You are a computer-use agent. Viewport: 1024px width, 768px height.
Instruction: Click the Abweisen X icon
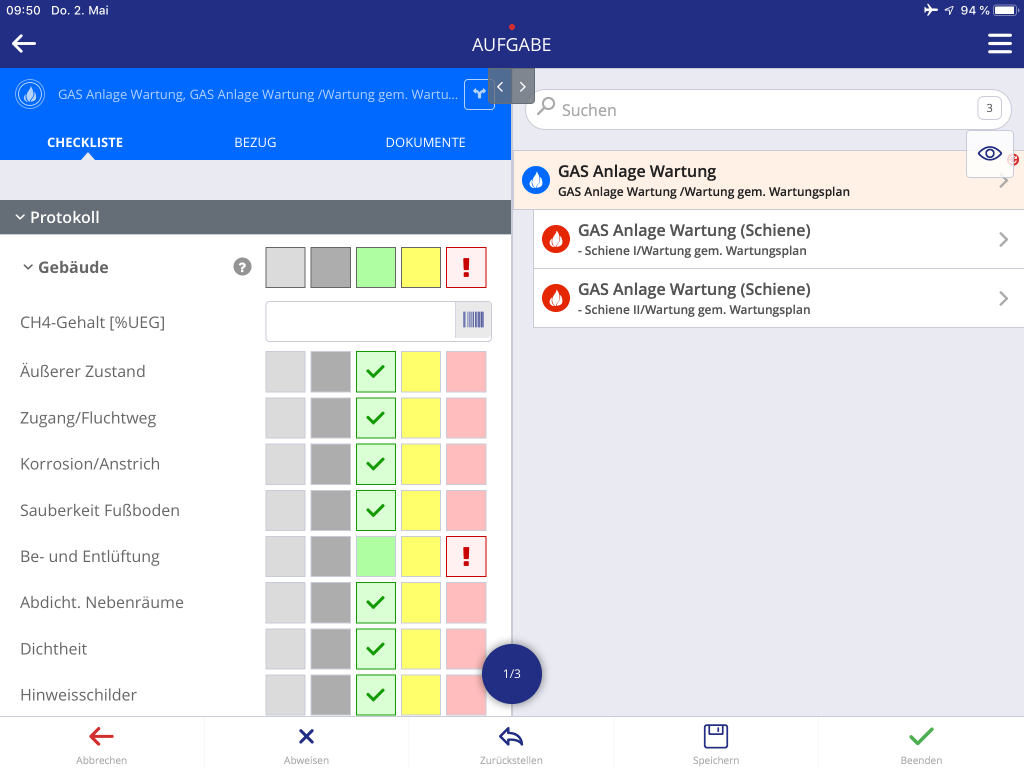306,737
